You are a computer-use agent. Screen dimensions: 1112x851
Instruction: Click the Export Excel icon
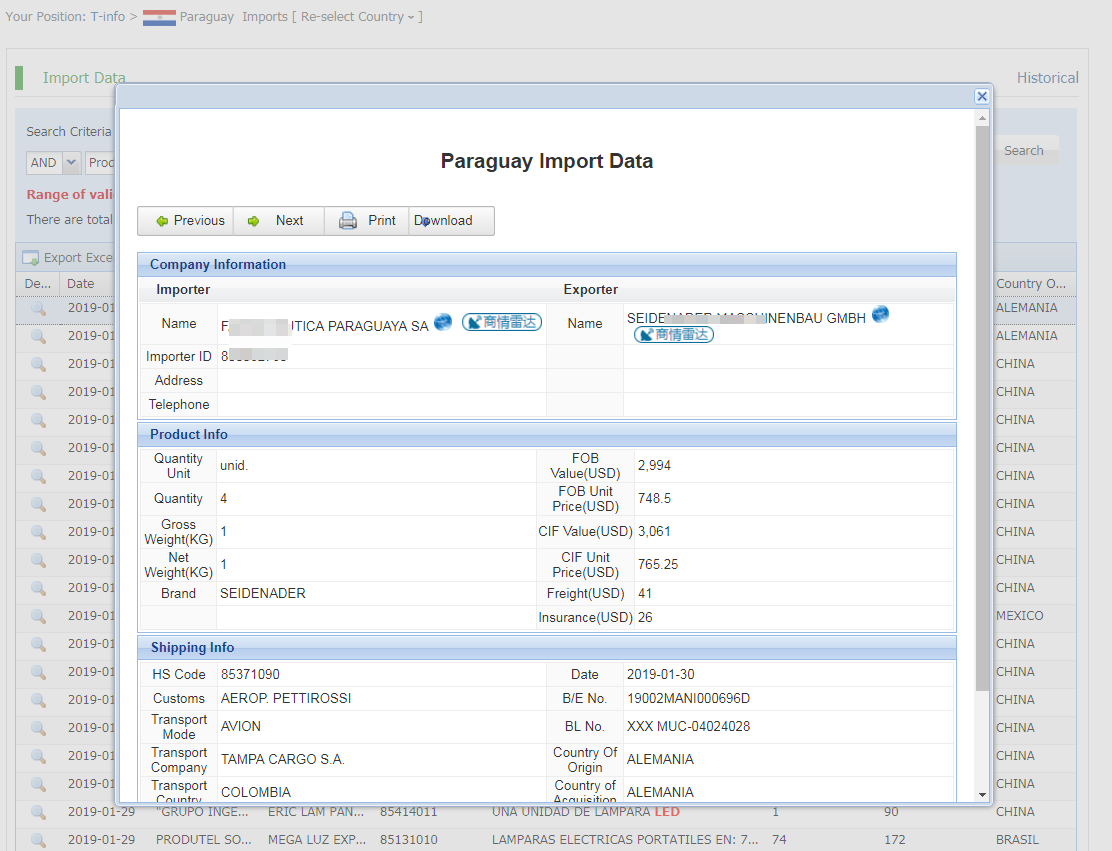pyautogui.click(x=31, y=258)
